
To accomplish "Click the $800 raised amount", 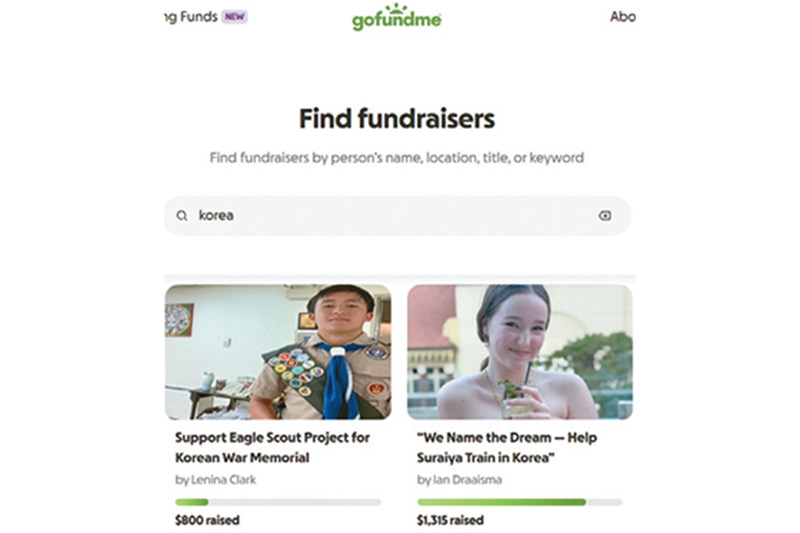I will coord(207,520).
